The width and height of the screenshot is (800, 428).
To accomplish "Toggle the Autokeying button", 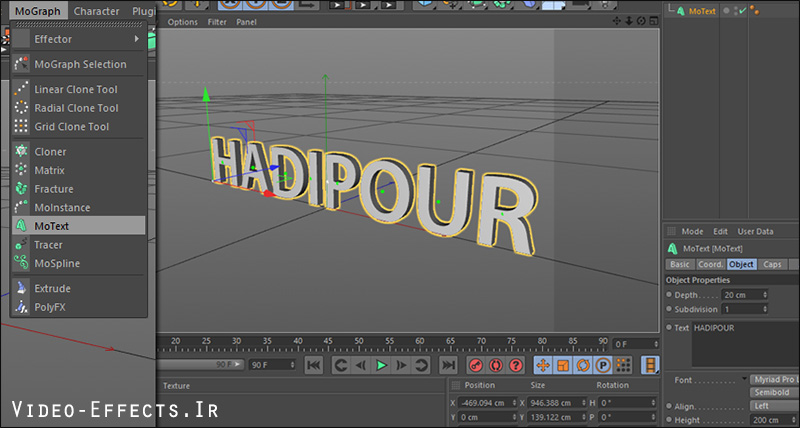I will pyautogui.click(x=496, y=365).
